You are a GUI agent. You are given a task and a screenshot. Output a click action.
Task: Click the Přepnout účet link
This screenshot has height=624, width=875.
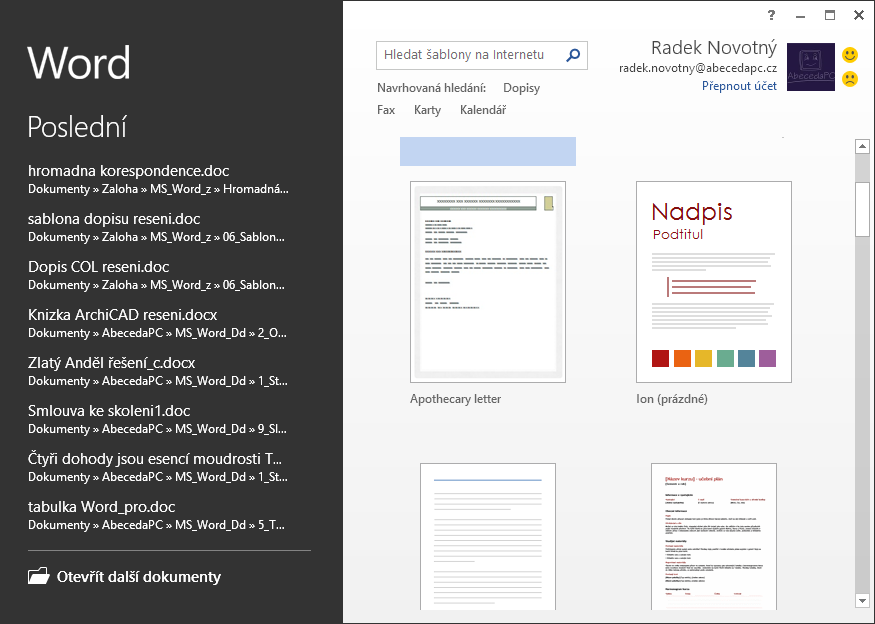pos(739,86)
